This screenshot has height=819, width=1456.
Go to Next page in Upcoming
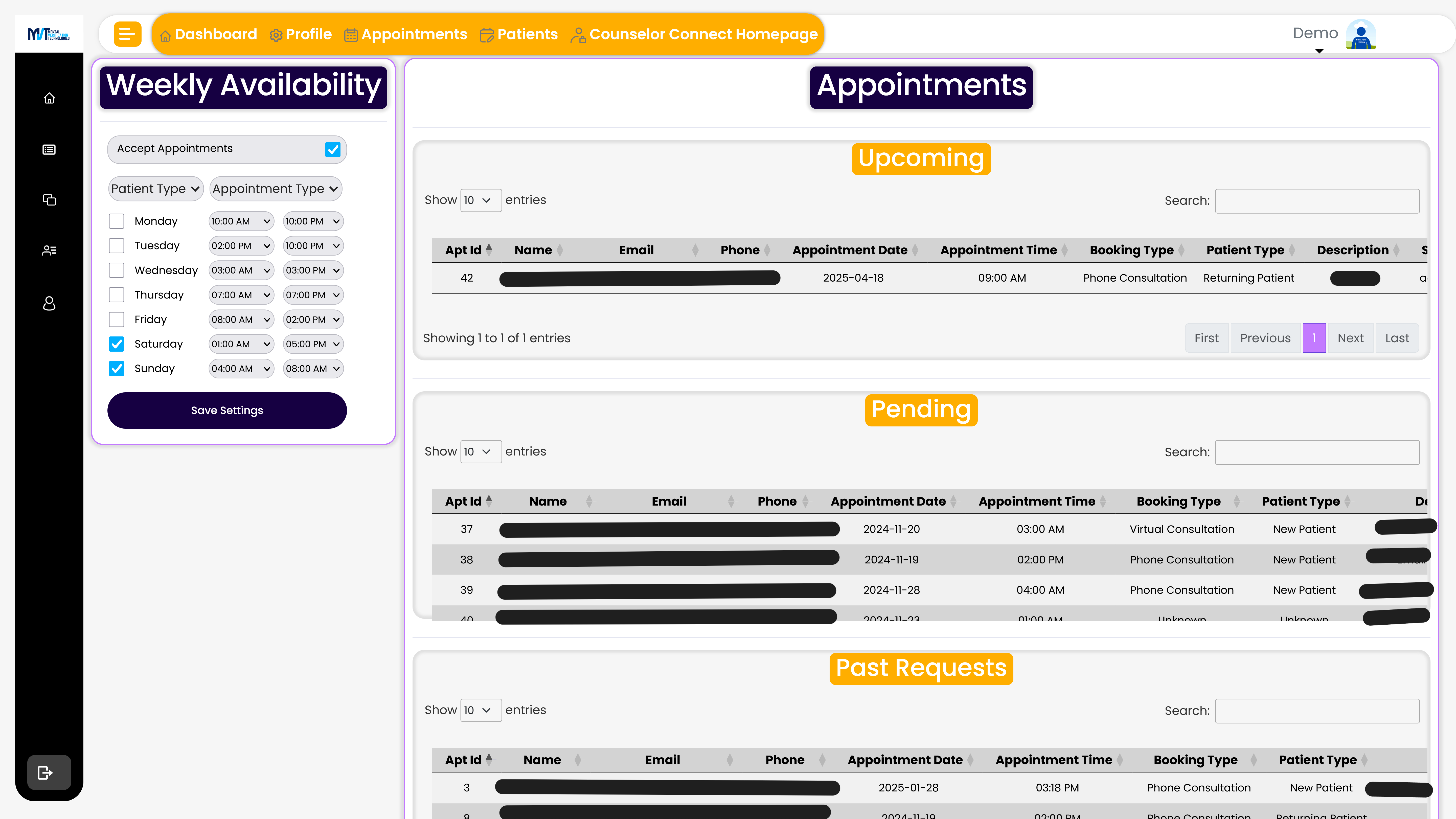[1350, 338]
